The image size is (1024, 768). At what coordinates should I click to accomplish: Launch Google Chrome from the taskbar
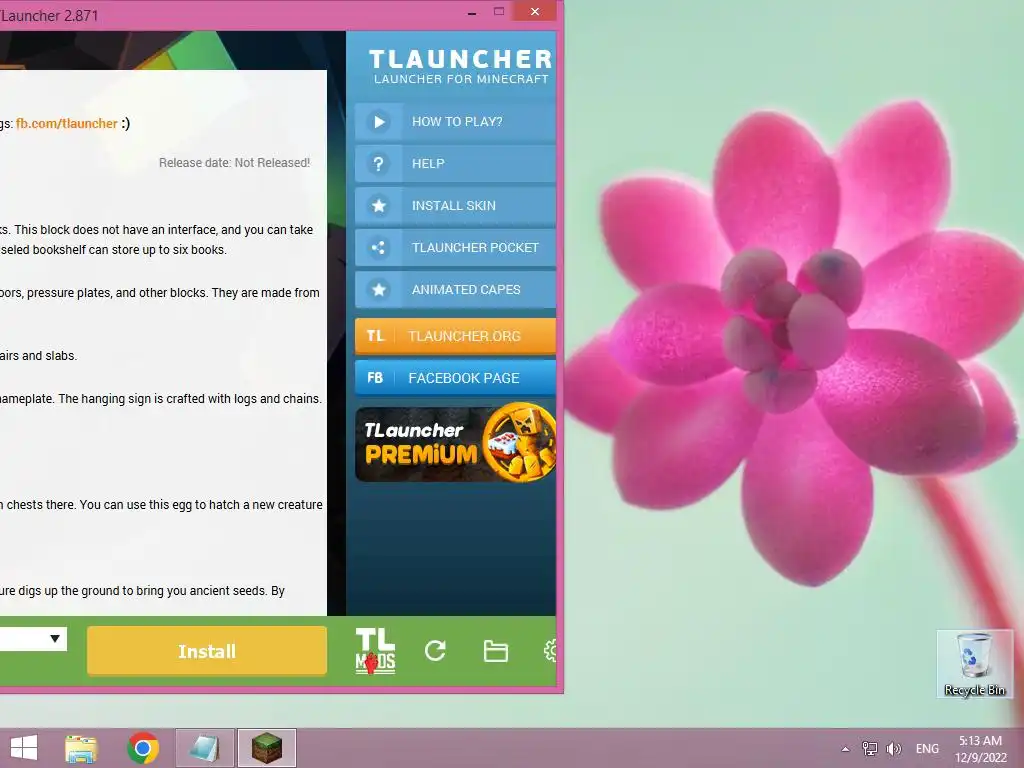click(x=143, y=748)
